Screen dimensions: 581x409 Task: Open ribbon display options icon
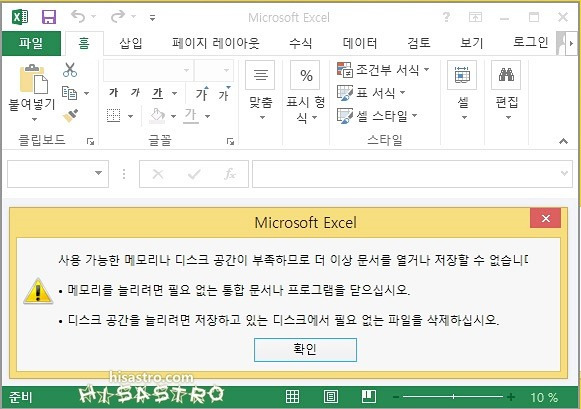pos(475,17)
